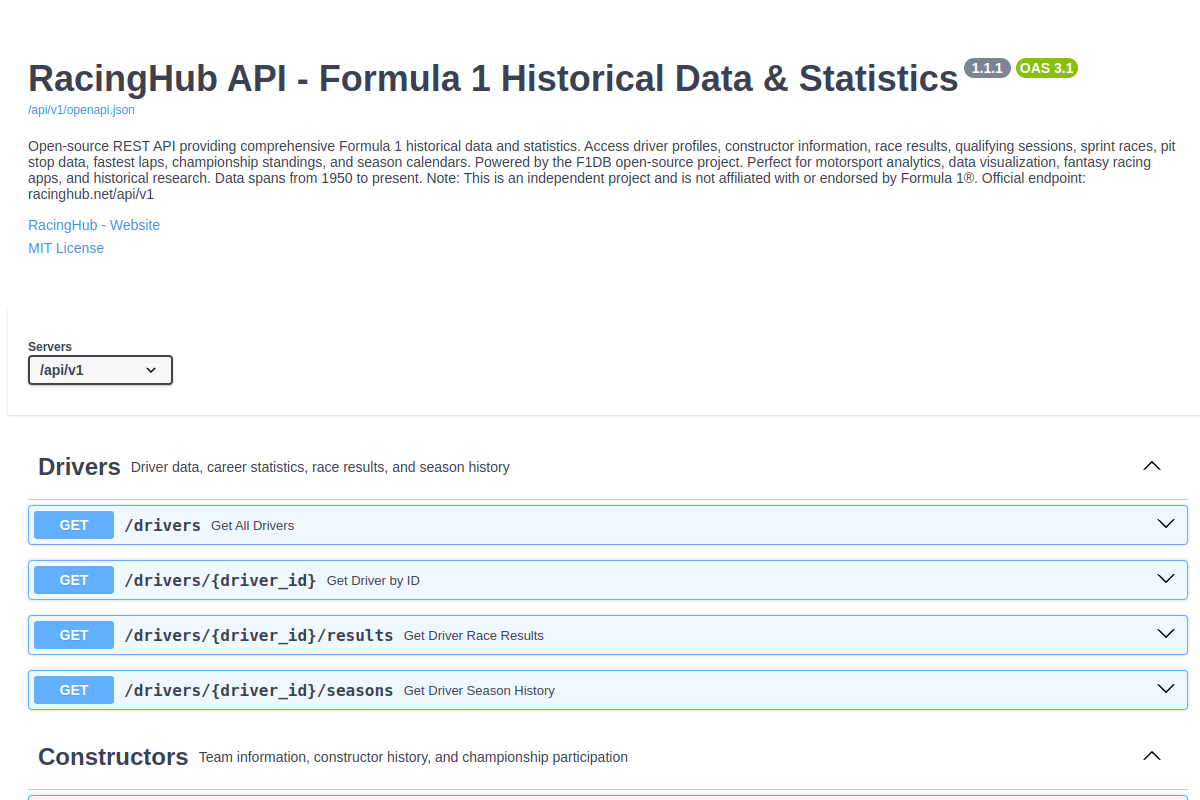Collapse the Drivers section chevron
Image resolution: width=1200 pixels, height=800 pixels.
pyautogui.click(x=1152, y=466)
